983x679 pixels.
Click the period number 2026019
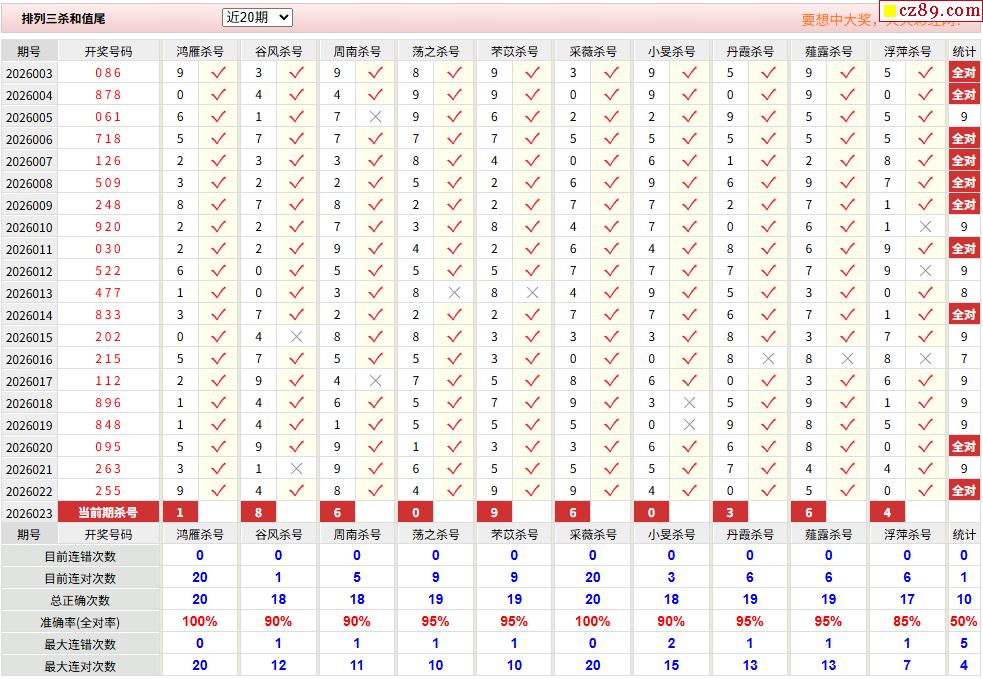(x=29, y=425)
